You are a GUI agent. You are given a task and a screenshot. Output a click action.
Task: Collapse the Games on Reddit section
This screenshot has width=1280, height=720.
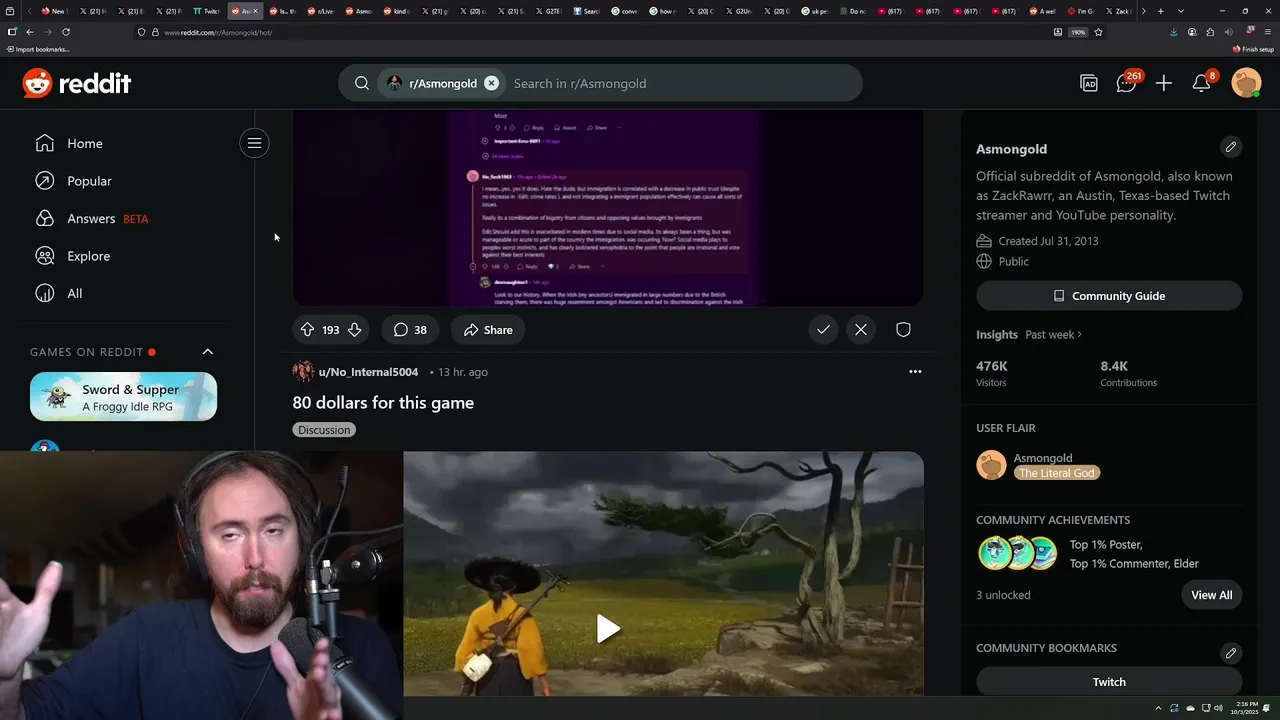pos(208,352)
